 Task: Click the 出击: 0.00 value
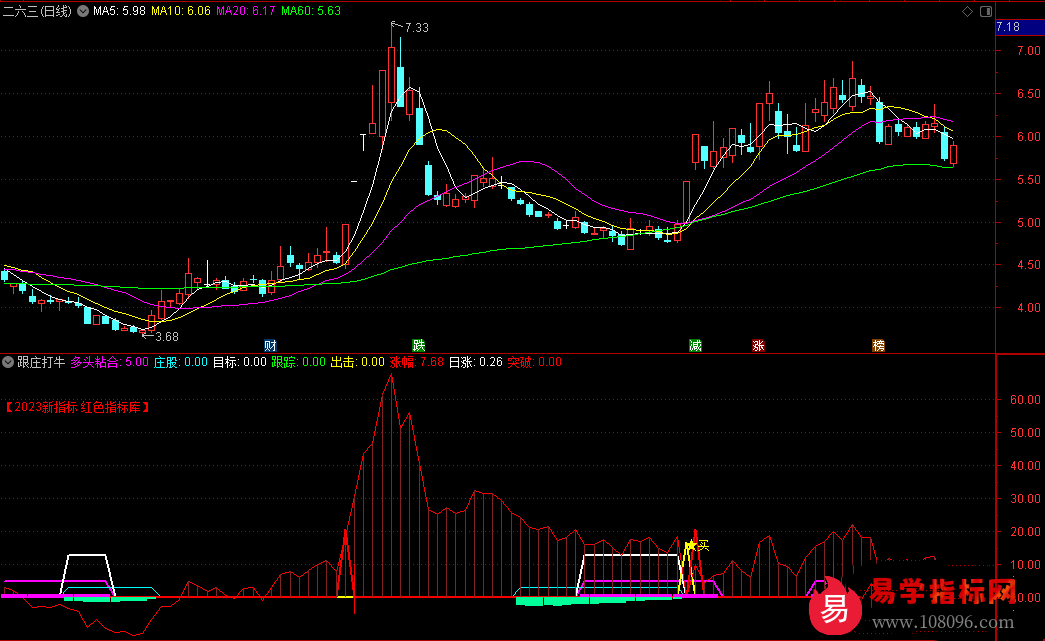click(358, 362)
